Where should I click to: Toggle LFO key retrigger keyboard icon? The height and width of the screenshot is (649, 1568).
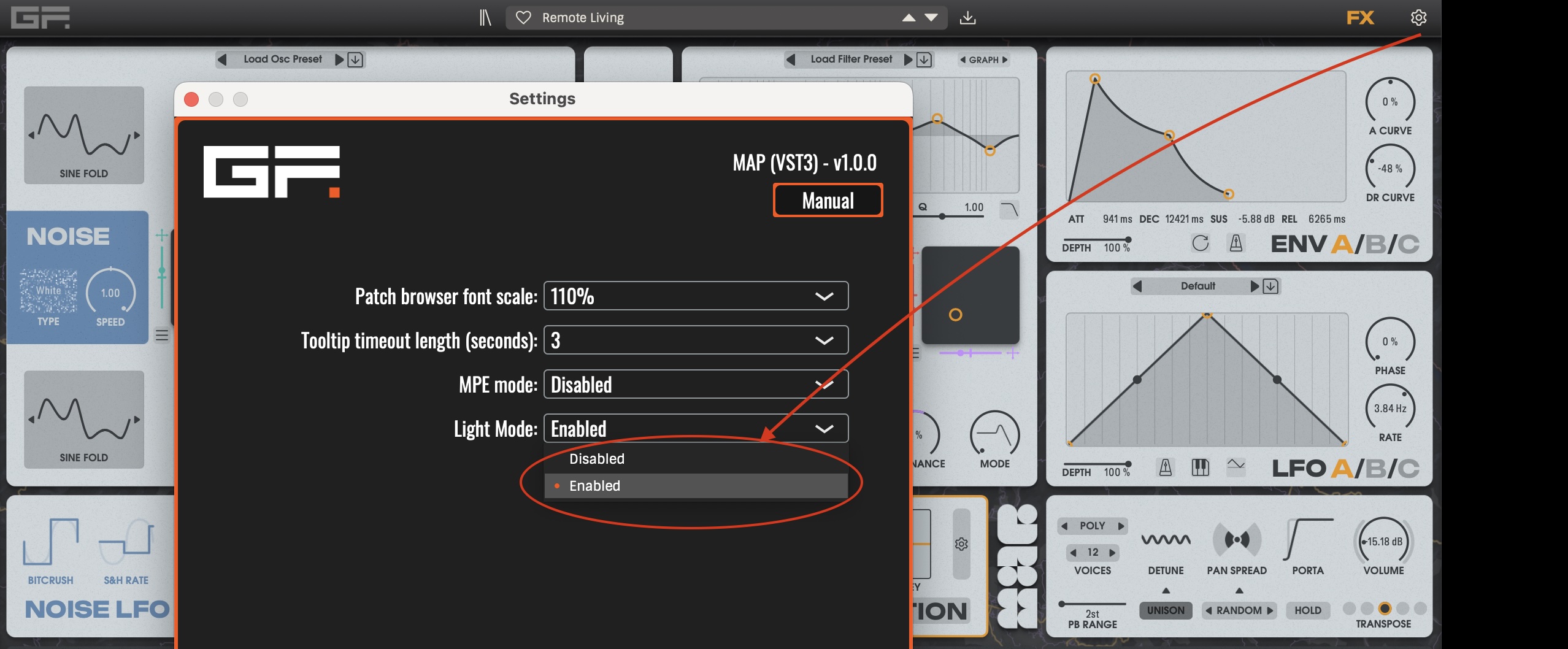[1201, 467]
